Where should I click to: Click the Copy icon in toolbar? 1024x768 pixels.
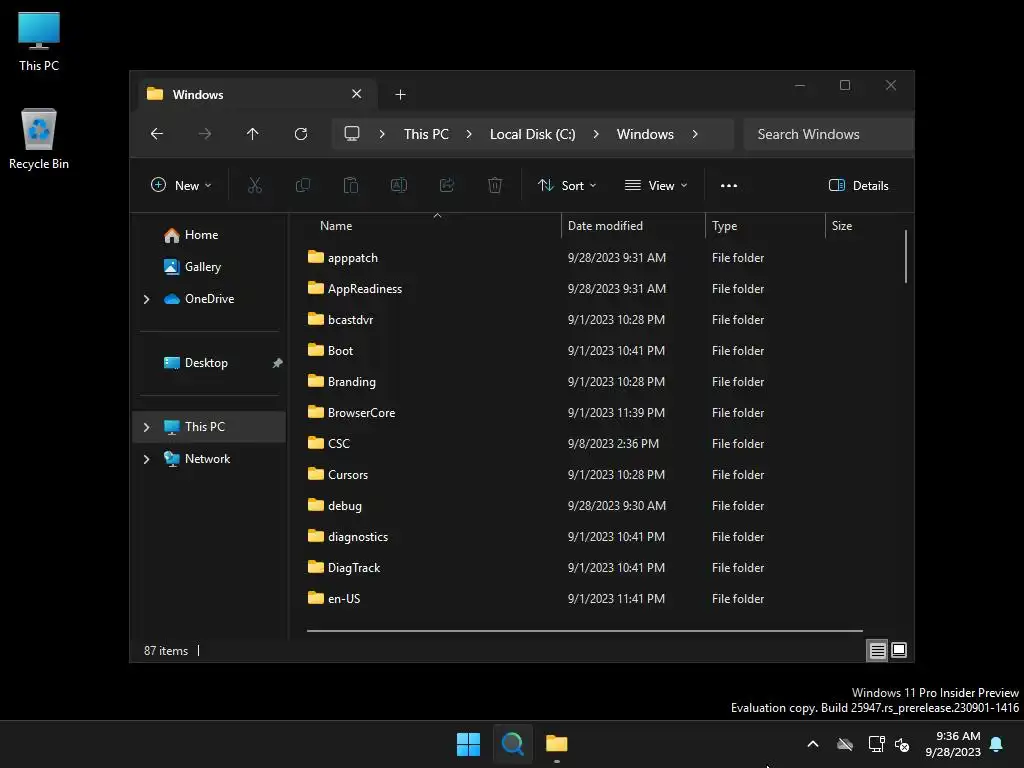(x=303, y=185)
